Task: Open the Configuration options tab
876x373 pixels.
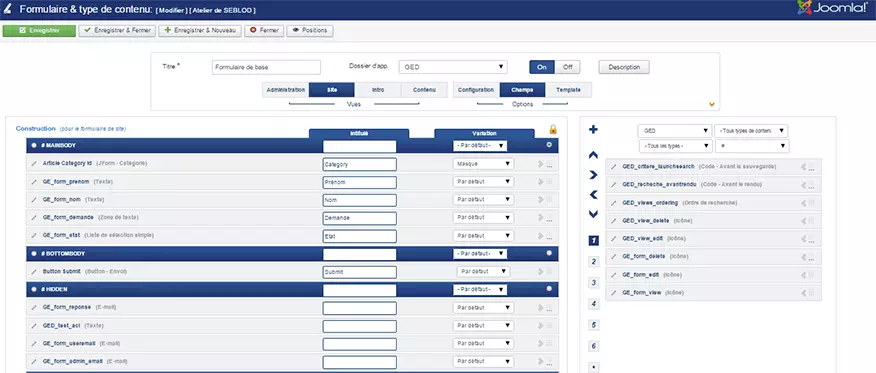Action: 476,90
